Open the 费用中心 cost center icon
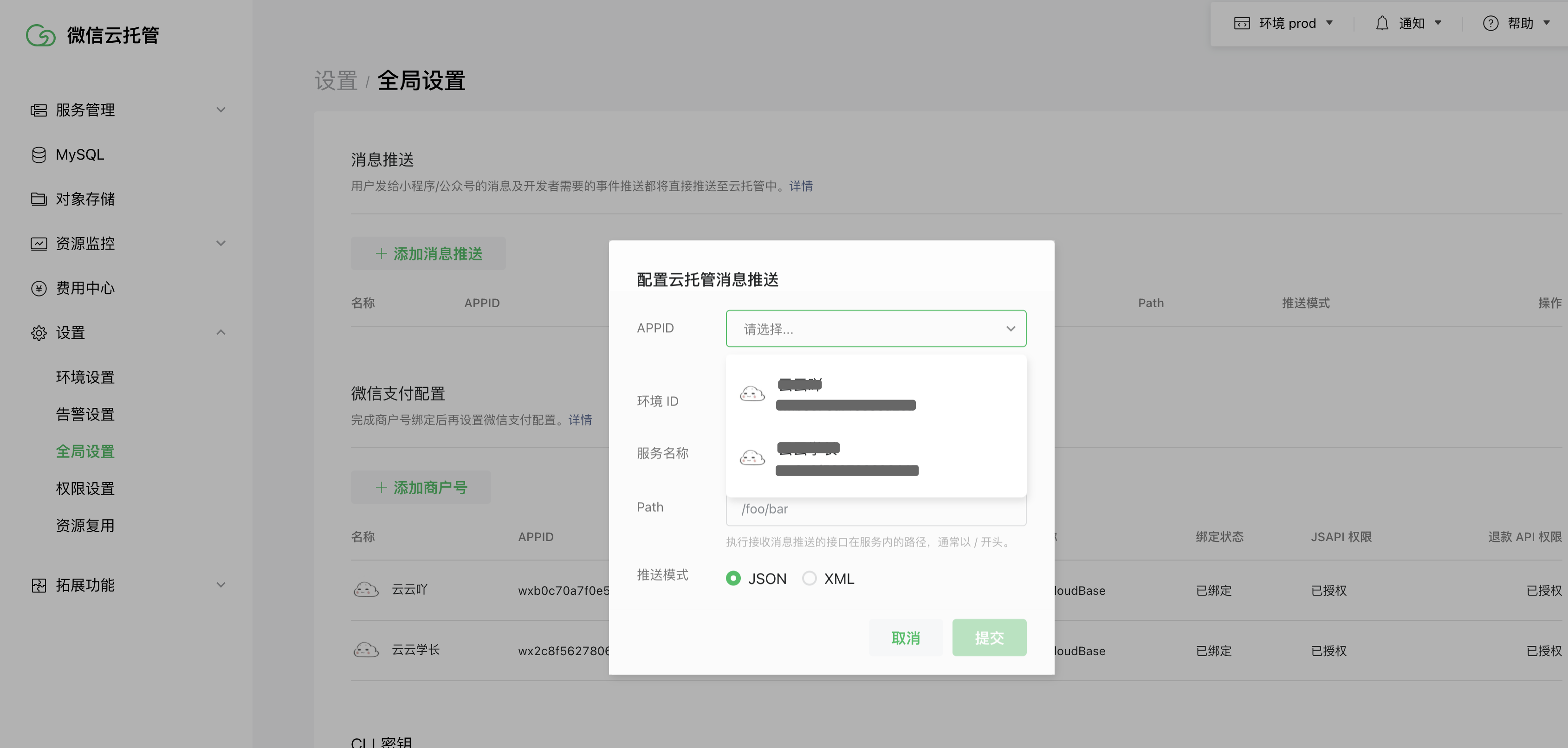Screen dimensions: 1568x748 coord(39,288)
